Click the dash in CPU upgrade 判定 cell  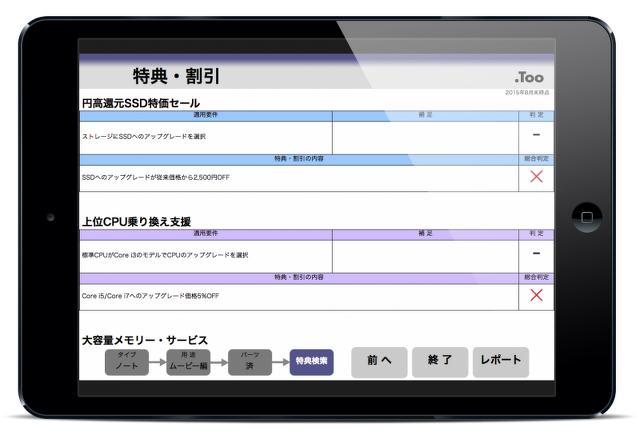click(x=536, y=254)
